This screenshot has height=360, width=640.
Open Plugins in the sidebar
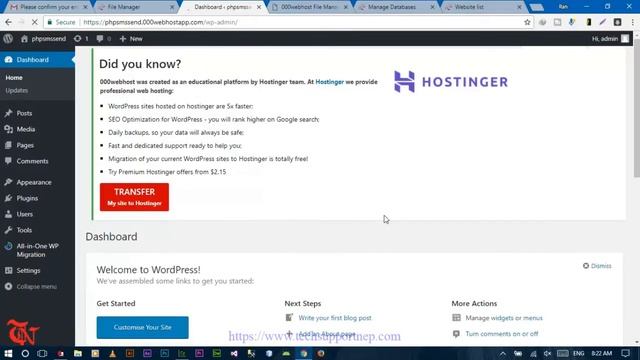[x=27, y=198]
